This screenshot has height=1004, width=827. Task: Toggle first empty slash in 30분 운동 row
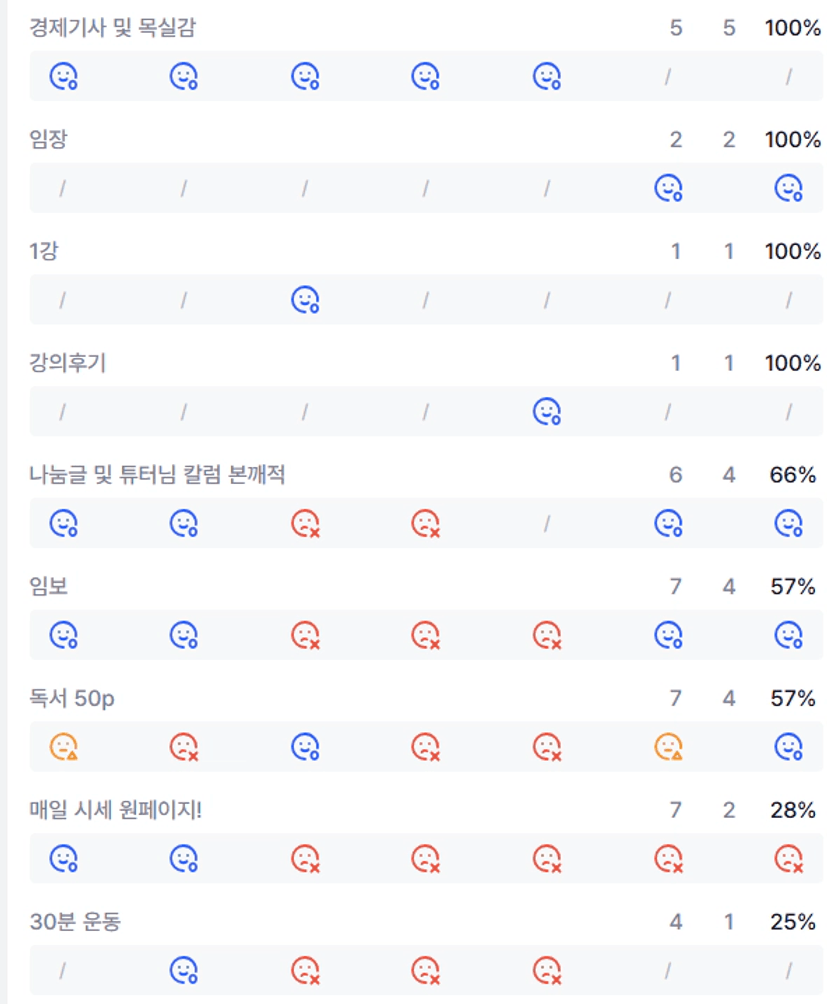(62, 969)
